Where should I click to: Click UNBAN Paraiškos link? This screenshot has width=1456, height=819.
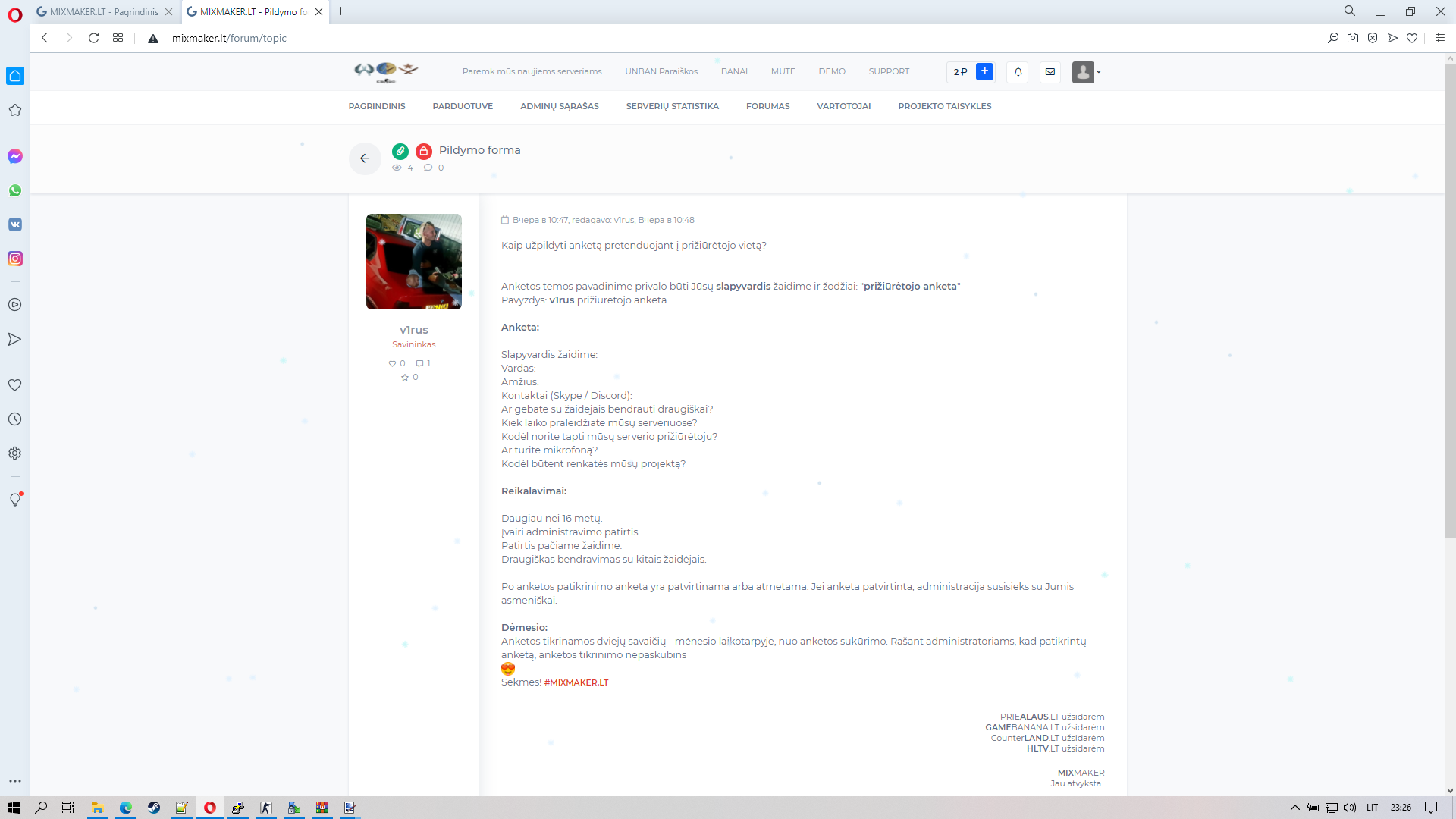tap(661, 71)
